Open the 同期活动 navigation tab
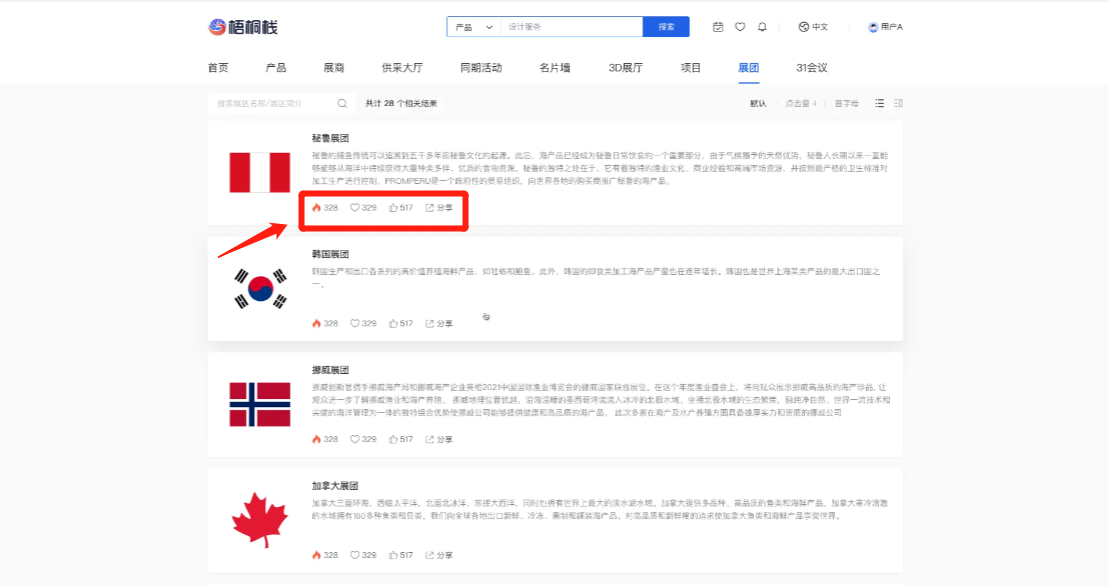The image size is (1108, 586). coord(483,67)
